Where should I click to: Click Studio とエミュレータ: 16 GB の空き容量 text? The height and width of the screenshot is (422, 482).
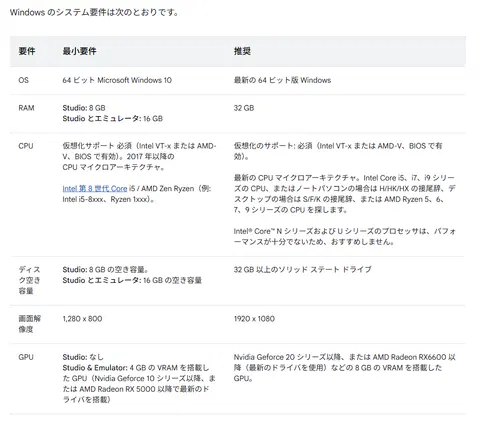pos(132,280)
